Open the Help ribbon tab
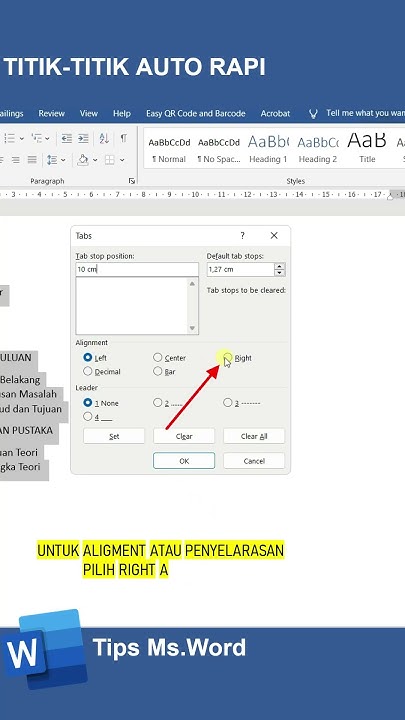Viewport: 405px width, 720px height. tap(122, 113)
